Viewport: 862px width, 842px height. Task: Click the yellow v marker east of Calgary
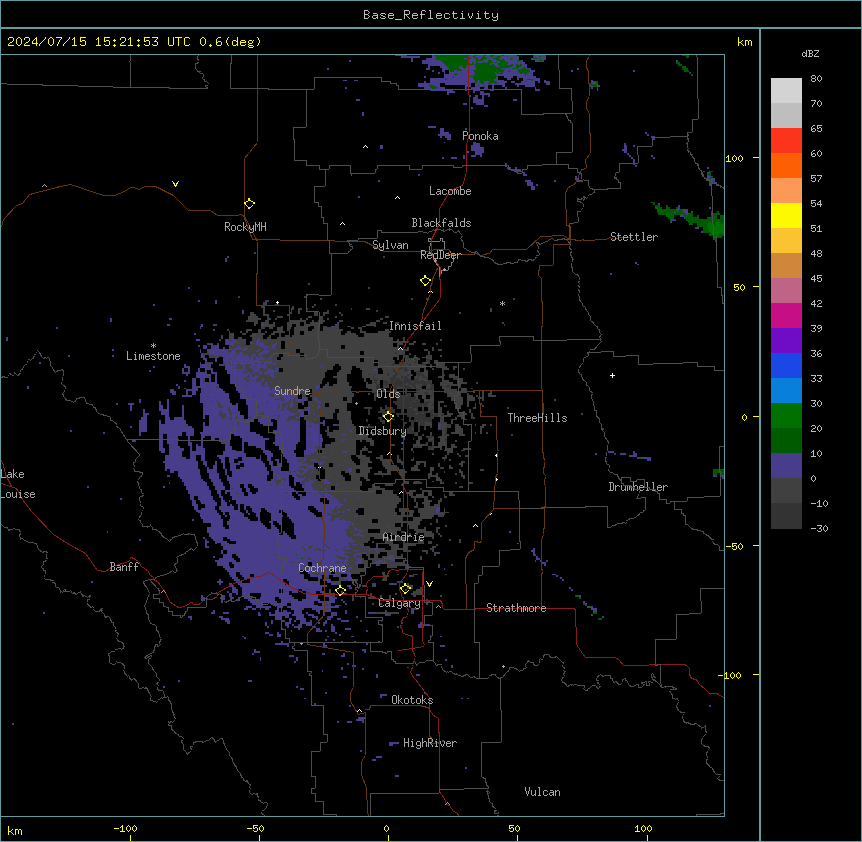429,584
